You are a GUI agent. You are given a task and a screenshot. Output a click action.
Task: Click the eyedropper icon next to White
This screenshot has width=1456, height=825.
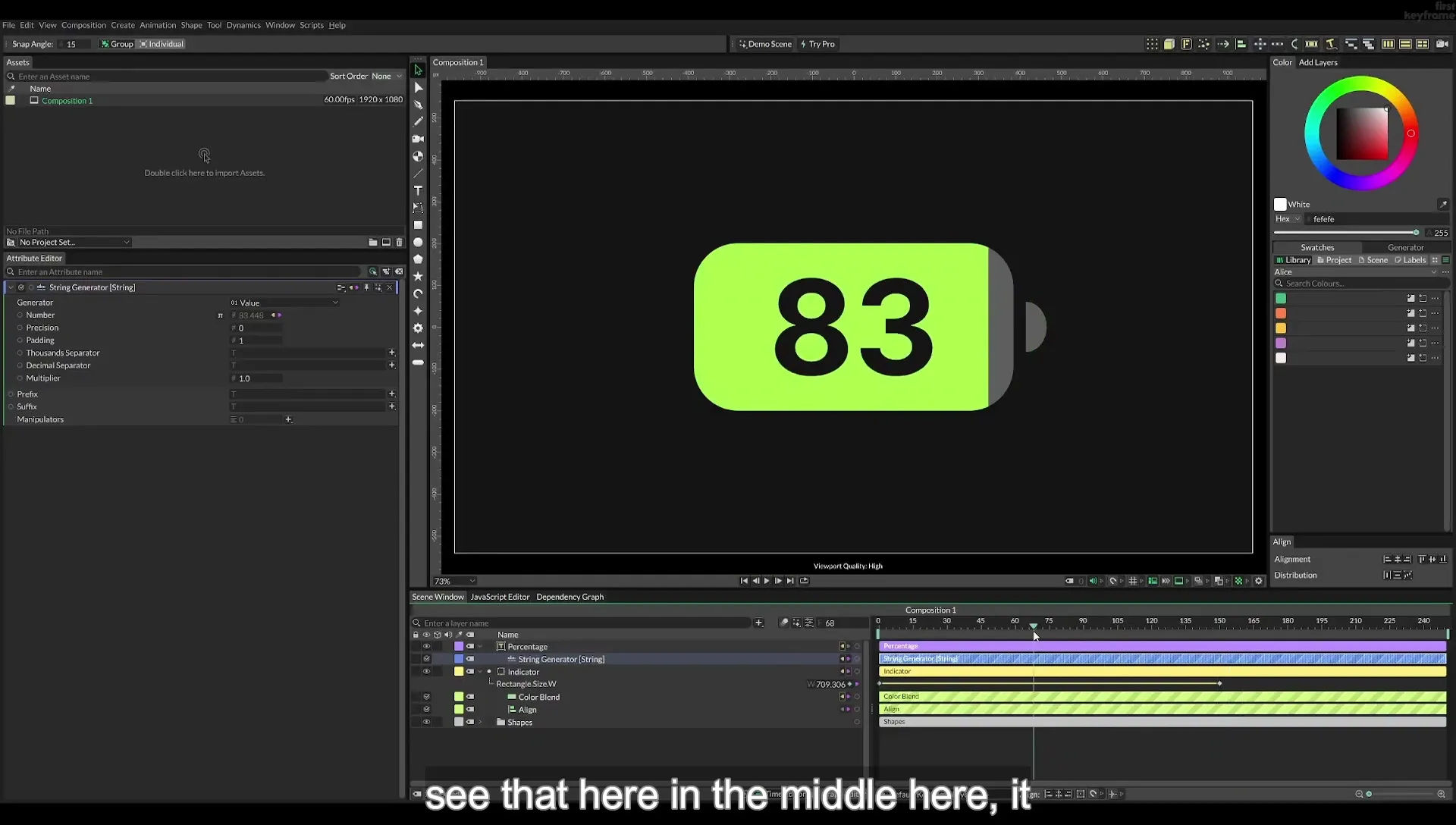(x=1443, y=204)
